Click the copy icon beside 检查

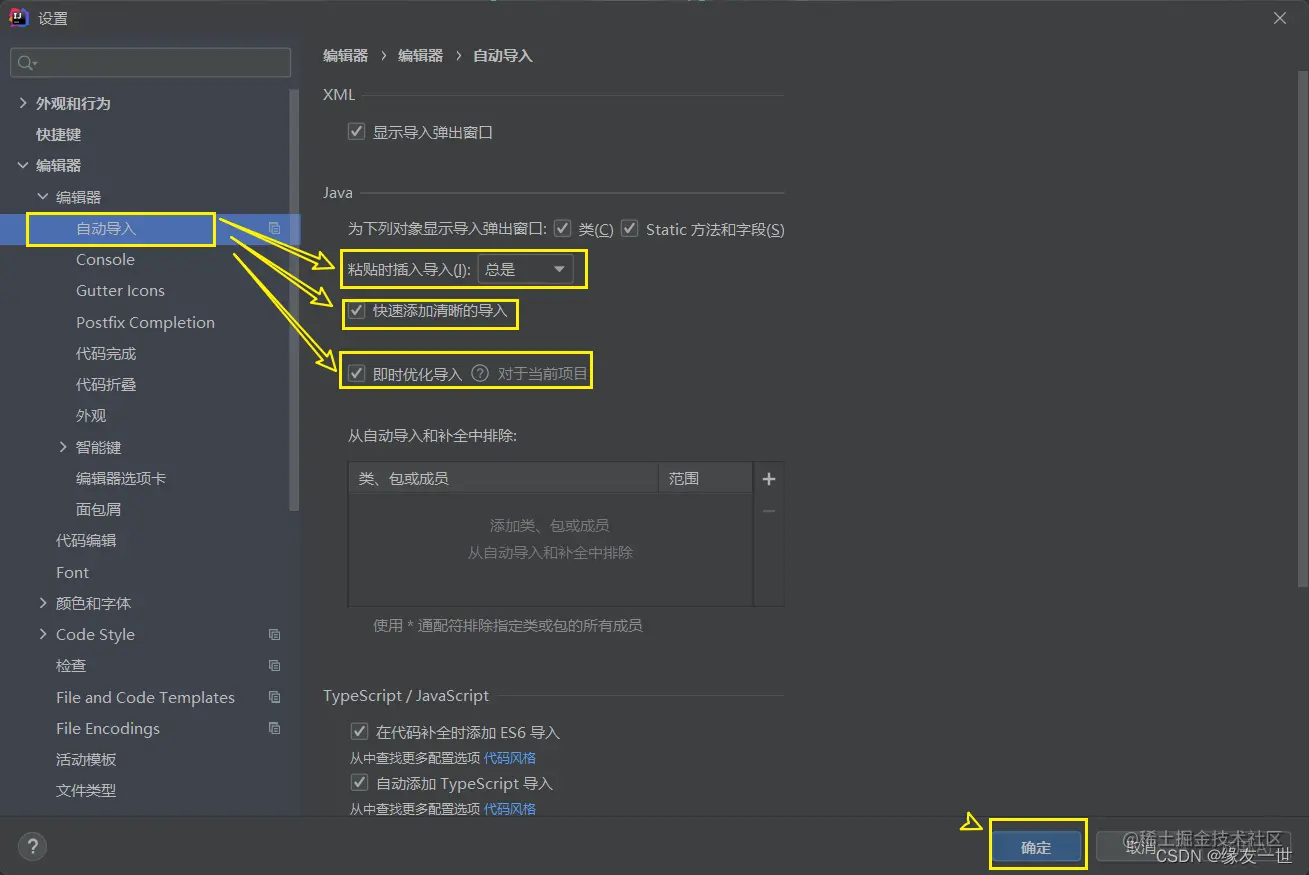[274, 666]
